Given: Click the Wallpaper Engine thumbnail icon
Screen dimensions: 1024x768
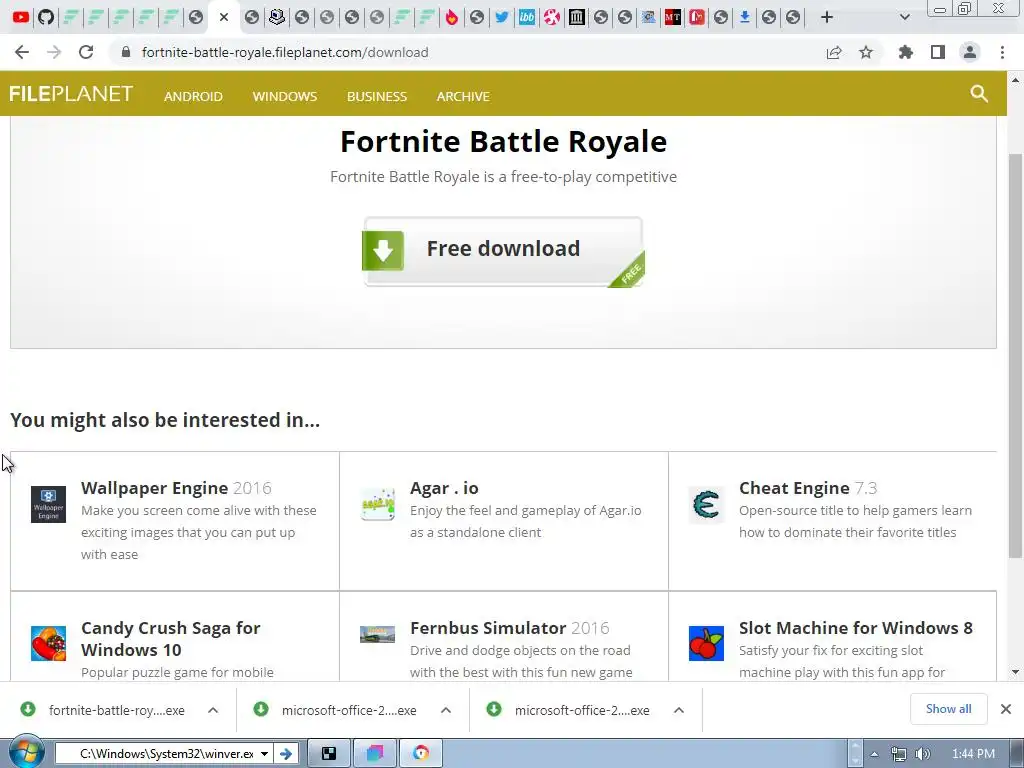Looking at the screenshot, I should 48,504.
